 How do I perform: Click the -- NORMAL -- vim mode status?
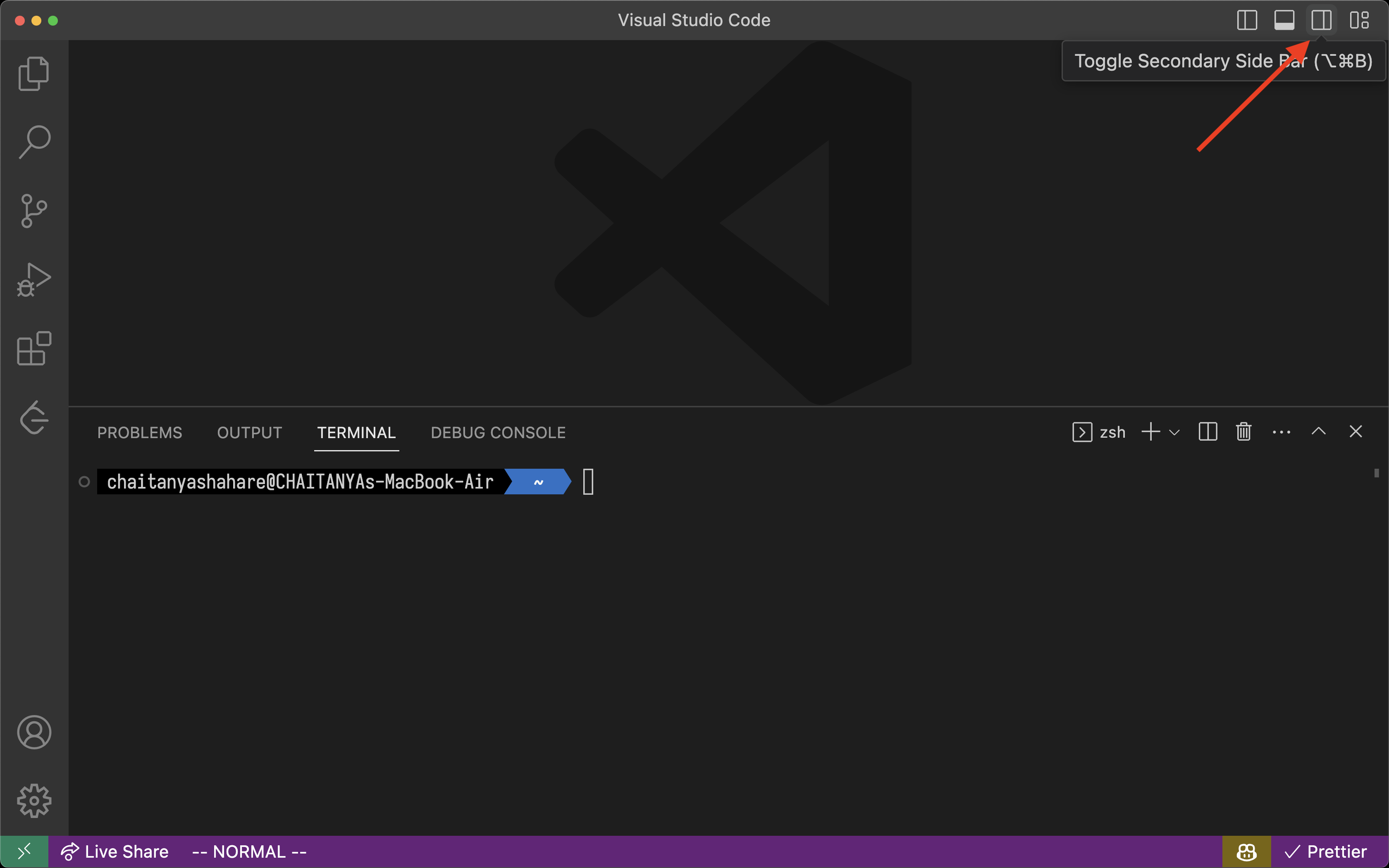tap(249, 852)
